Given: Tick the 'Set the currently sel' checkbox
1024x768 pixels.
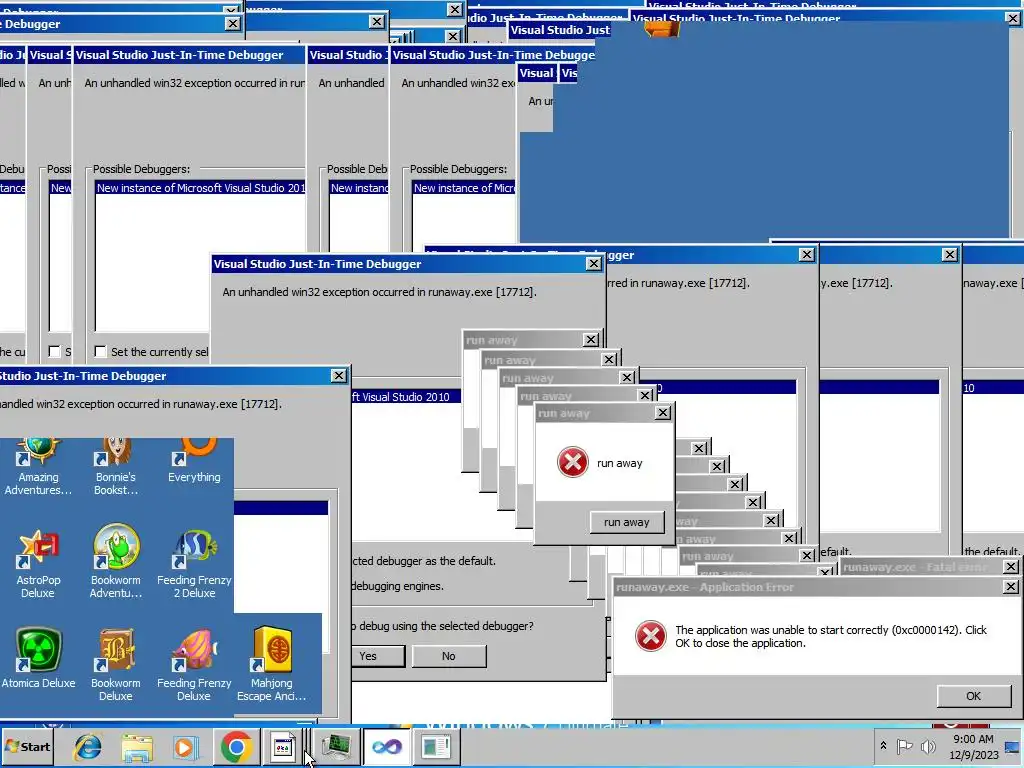Looking at the screenshot, I should (100, 351).
